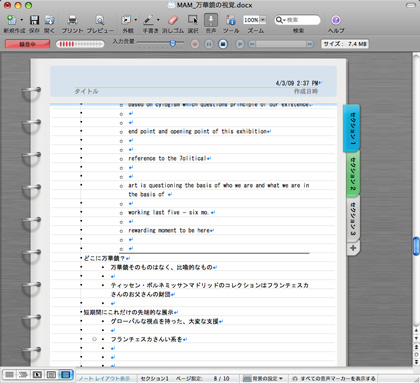The width and height of the screenshot is (420, 383).
Task: Click the line 'end point and opening point'
Action: tap(198, 131)
